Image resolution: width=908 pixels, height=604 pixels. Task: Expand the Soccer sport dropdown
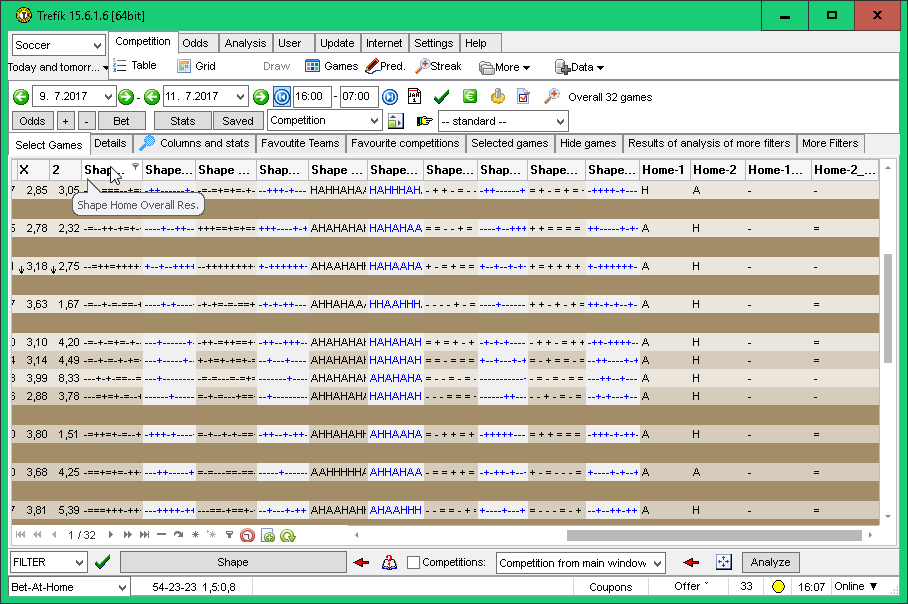(x=97, y=46)
